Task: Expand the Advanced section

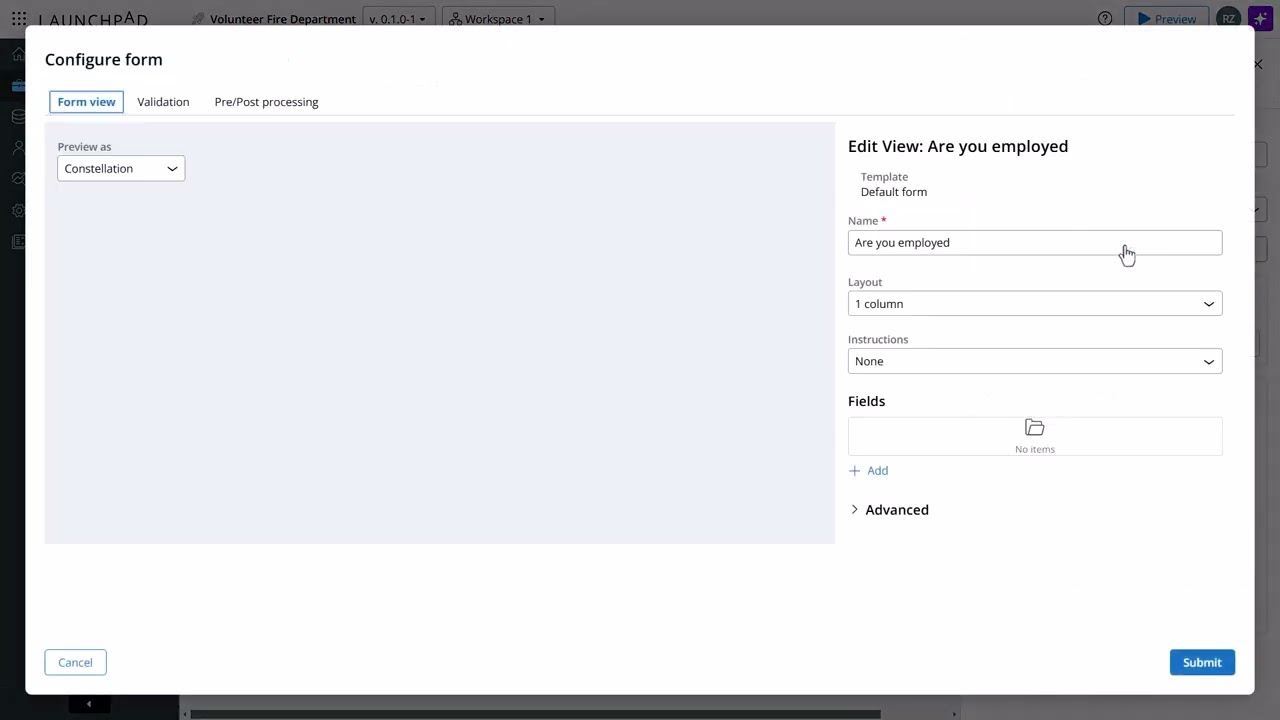Action: pyautogui.click(x=889, y=510)
